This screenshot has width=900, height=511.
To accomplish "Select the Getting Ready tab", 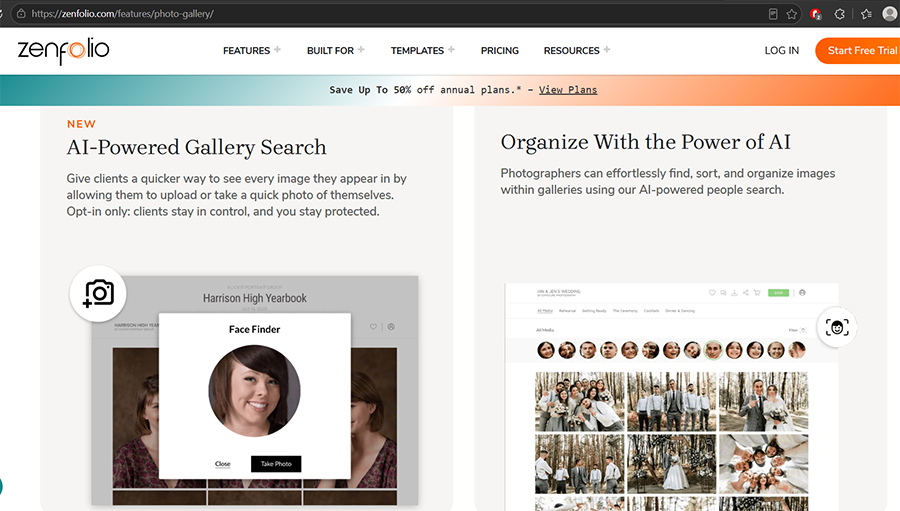I will click(594, 311).
